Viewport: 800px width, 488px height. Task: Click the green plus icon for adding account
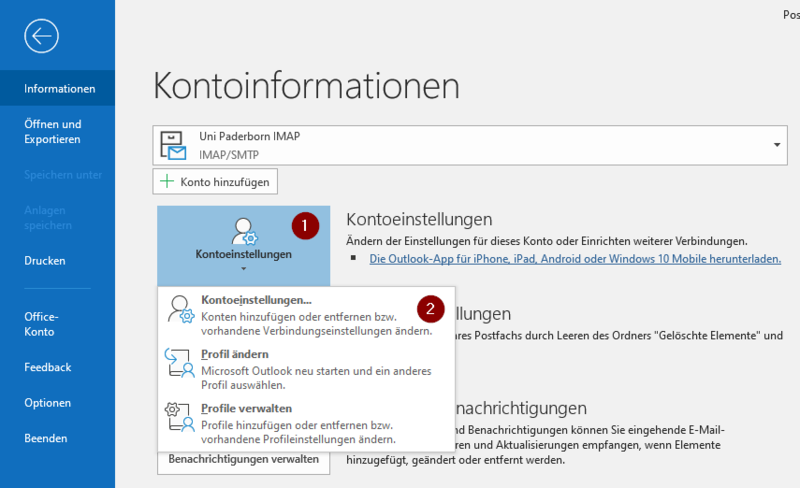[x=167, y=181]
